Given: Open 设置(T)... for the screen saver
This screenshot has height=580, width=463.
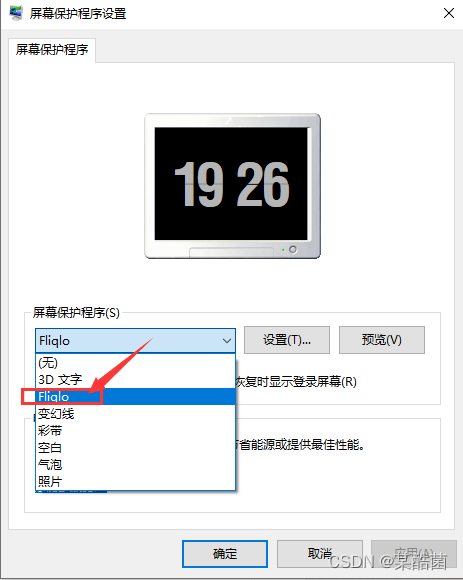Looking at the screenshot, I should point(287,340).
